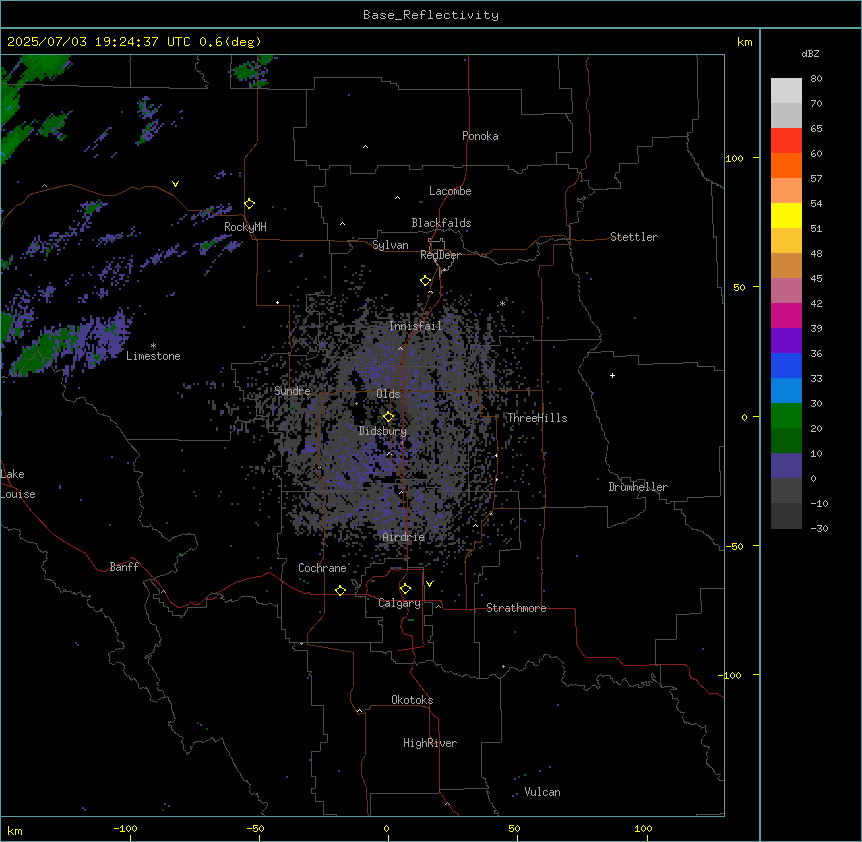Click the Cochrane city label
Image resolution: width=862 pixels, height=842 pixels.
click(322, 568)
